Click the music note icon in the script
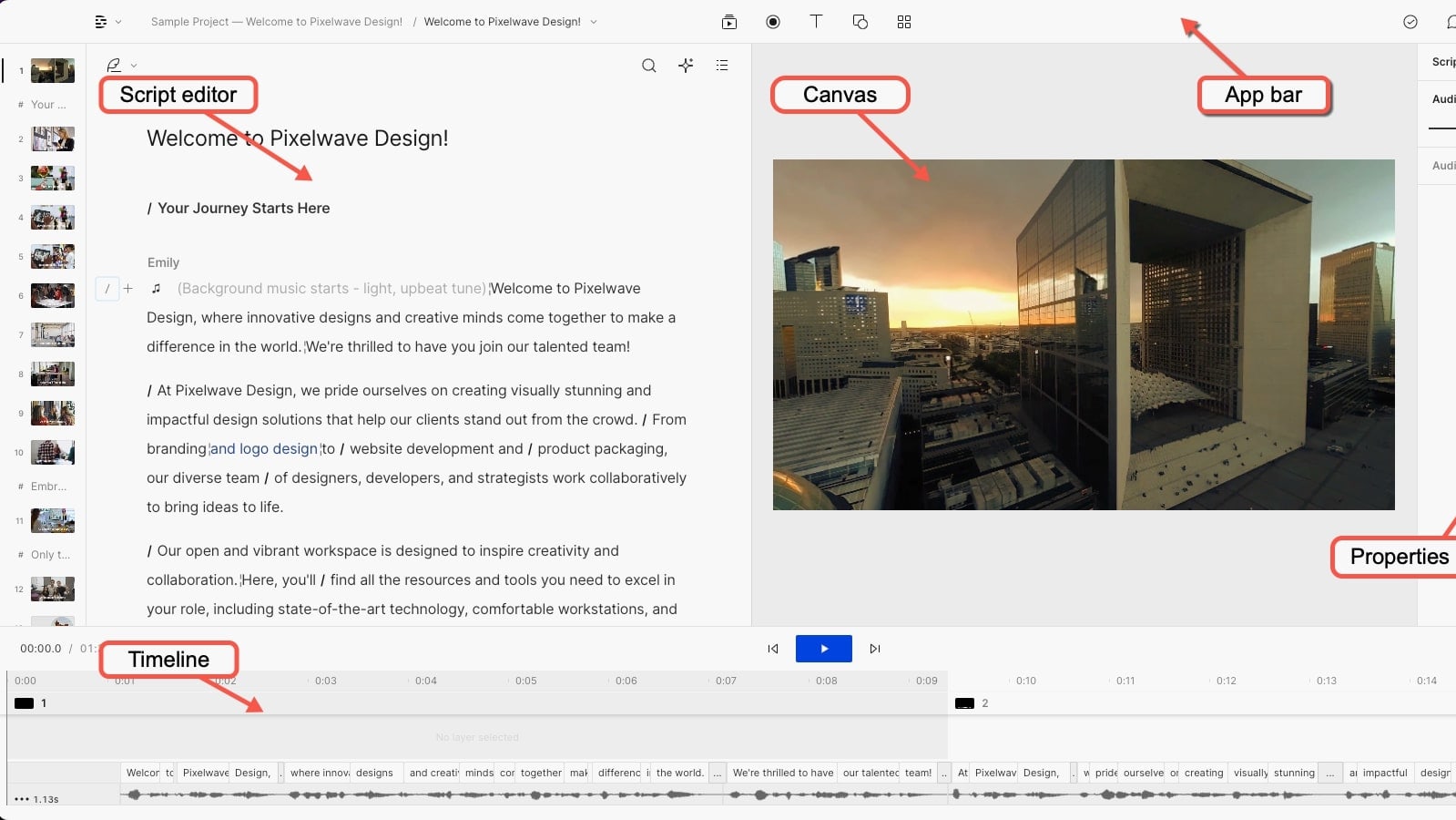The image size is (1456, 820). click(156, 288)
